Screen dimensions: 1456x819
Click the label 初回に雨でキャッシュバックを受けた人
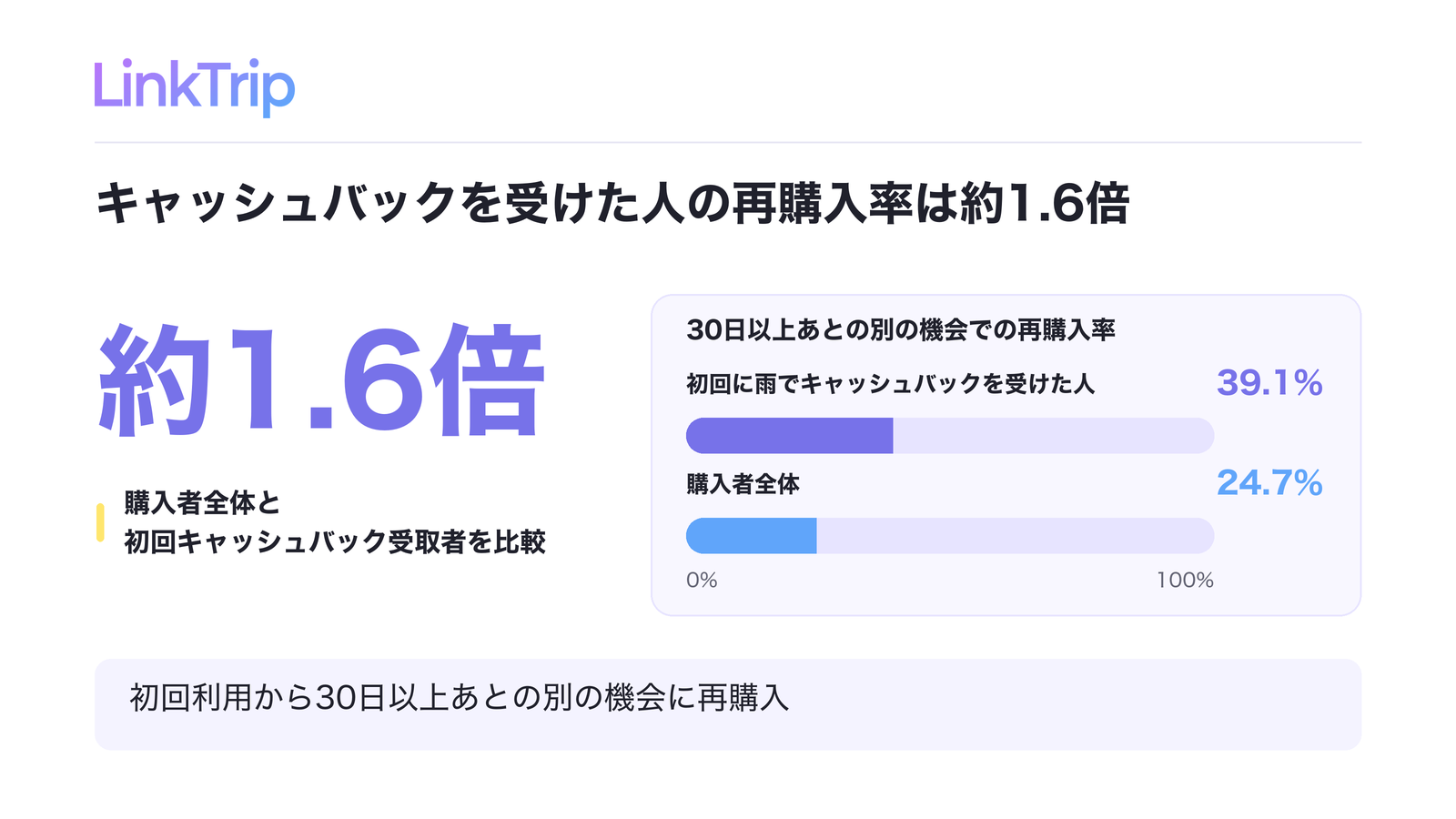[890, 384]
